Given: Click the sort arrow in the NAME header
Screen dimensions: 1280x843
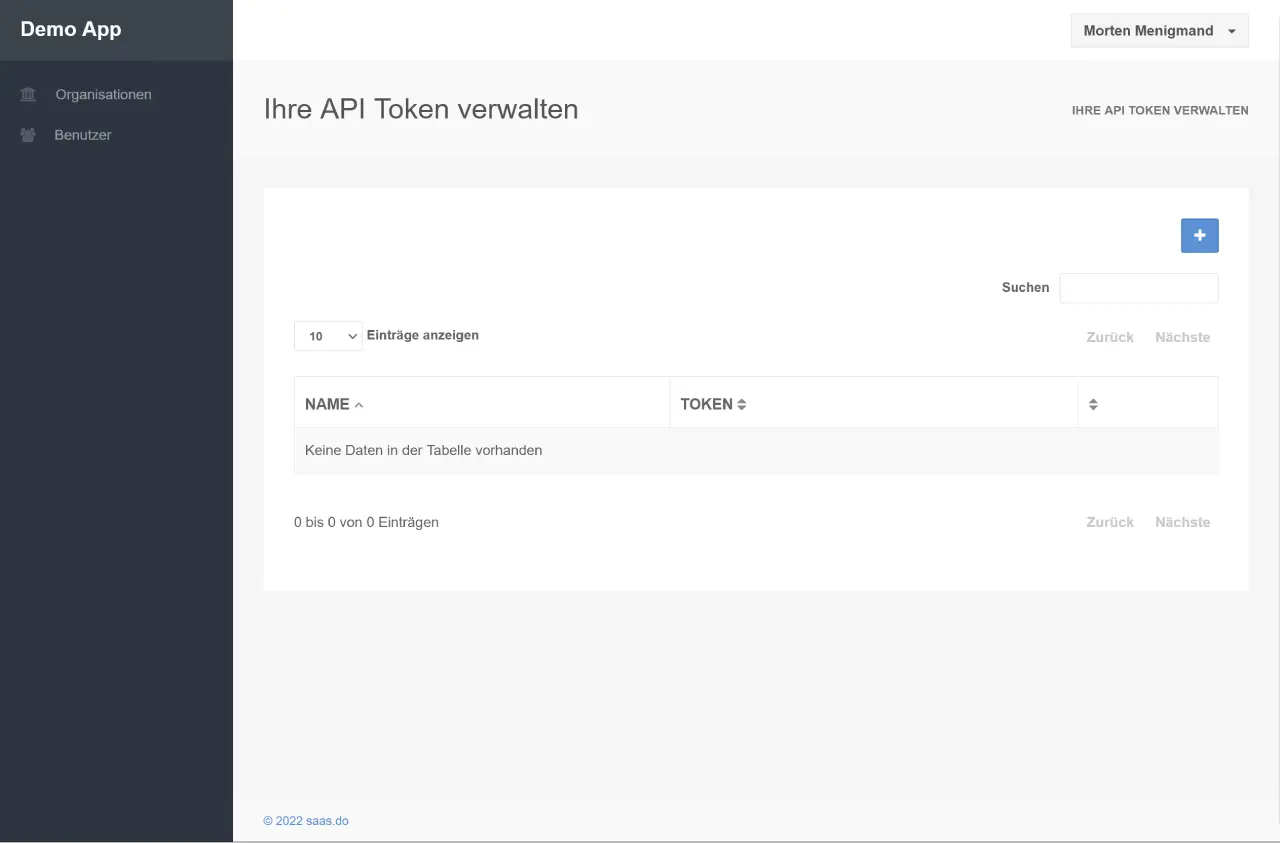Looking at the screenshot, I should coord(359,405).
